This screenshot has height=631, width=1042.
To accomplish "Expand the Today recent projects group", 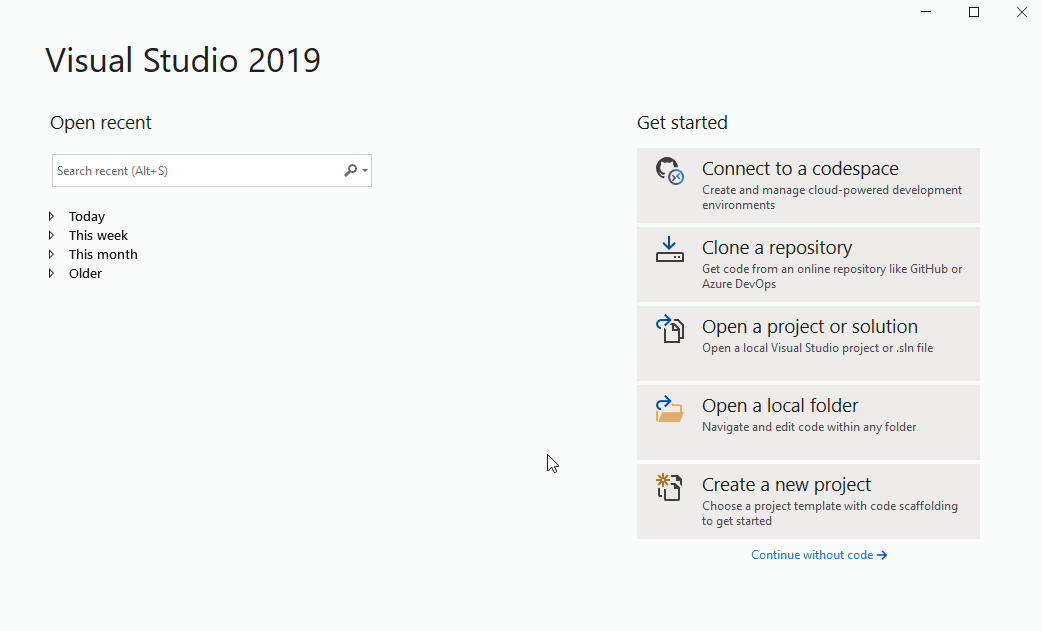I will 53,216.
